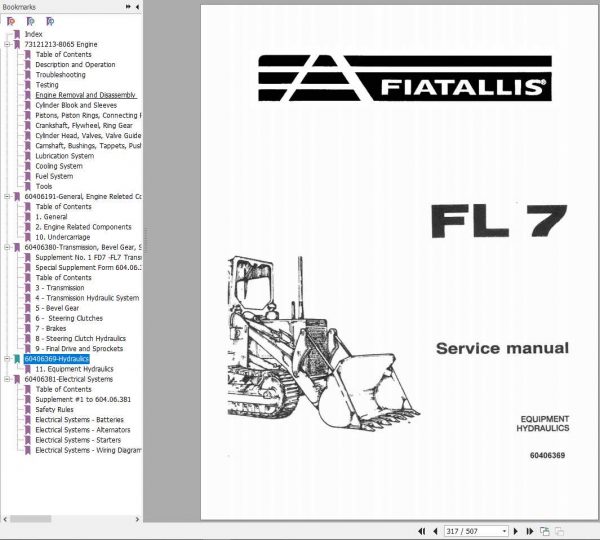600x540 pixels.
Task: Click the bookmarks horizontal scrollbar thumb
Action: point(31,519)
